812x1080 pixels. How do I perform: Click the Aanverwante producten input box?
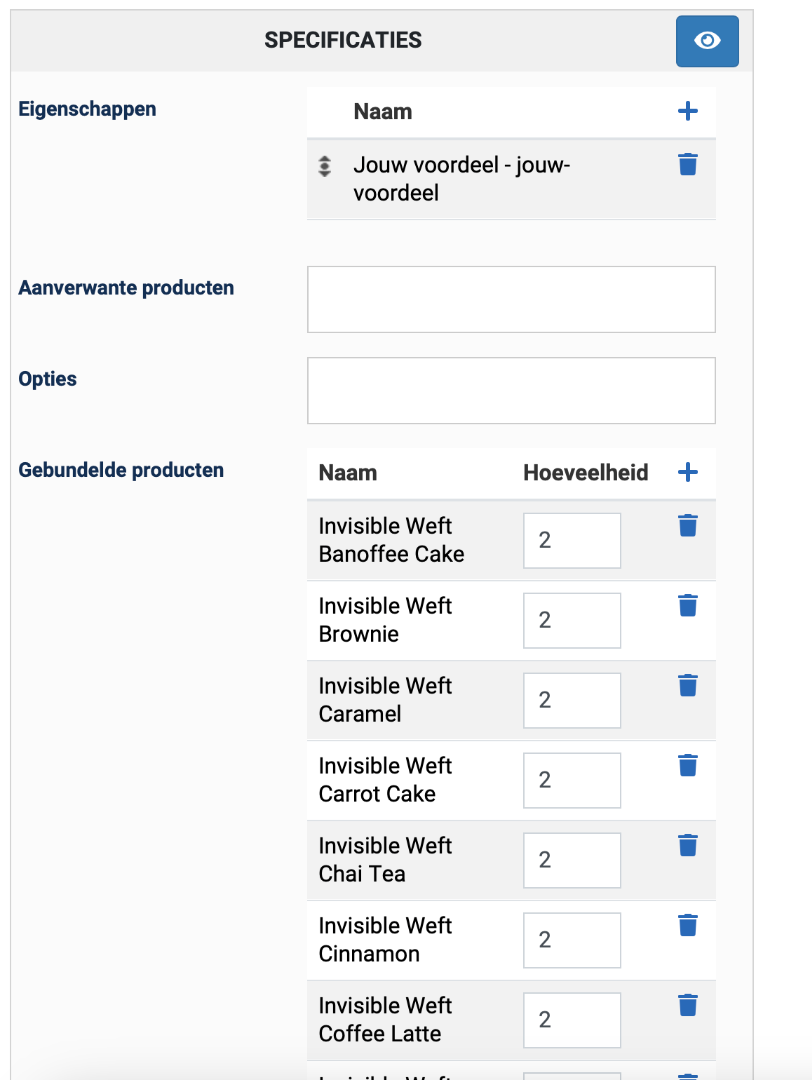(511, 299)
